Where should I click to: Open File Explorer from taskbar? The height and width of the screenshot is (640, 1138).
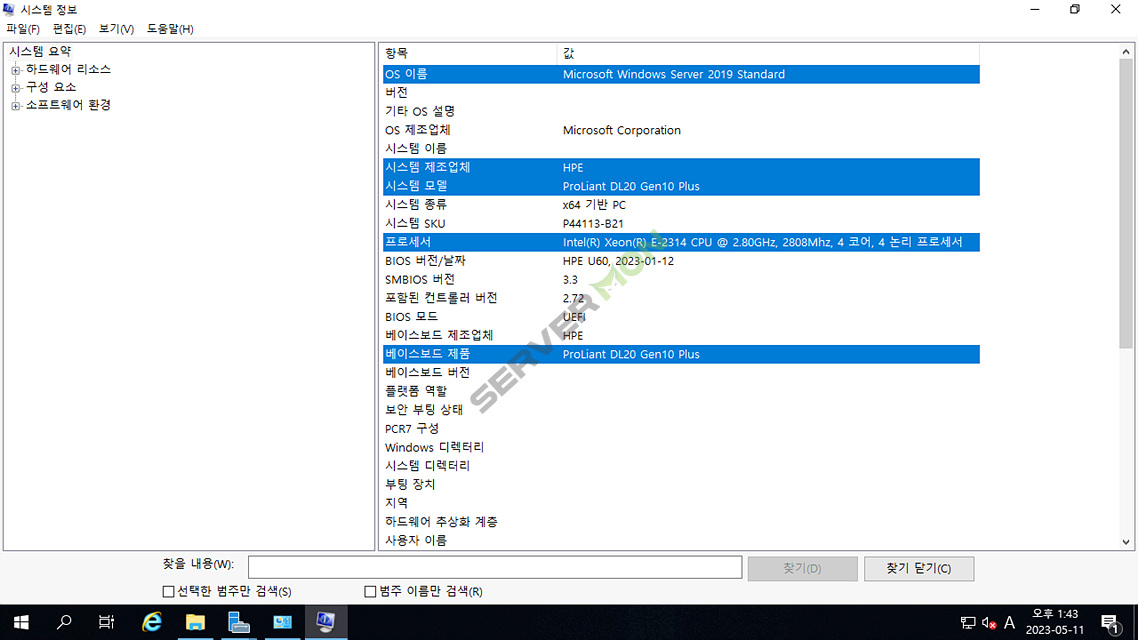(x=195, y=622)
